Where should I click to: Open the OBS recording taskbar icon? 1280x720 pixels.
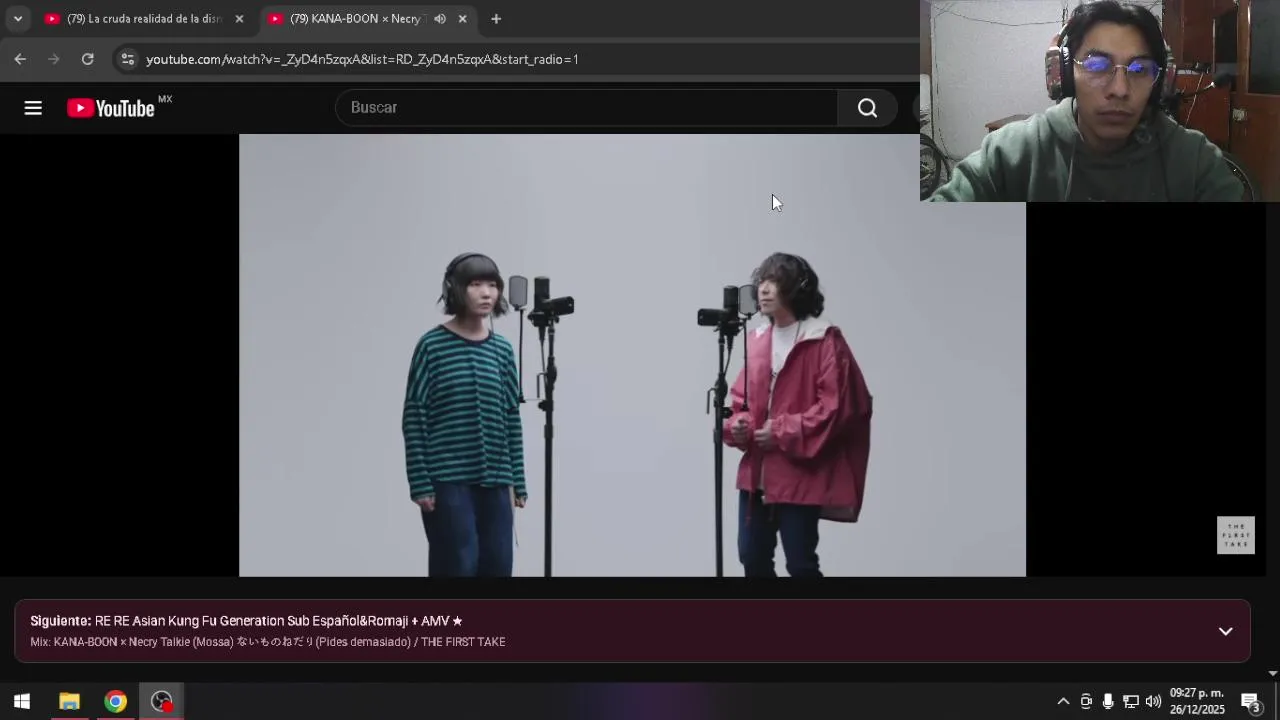[x=162, y=701]
